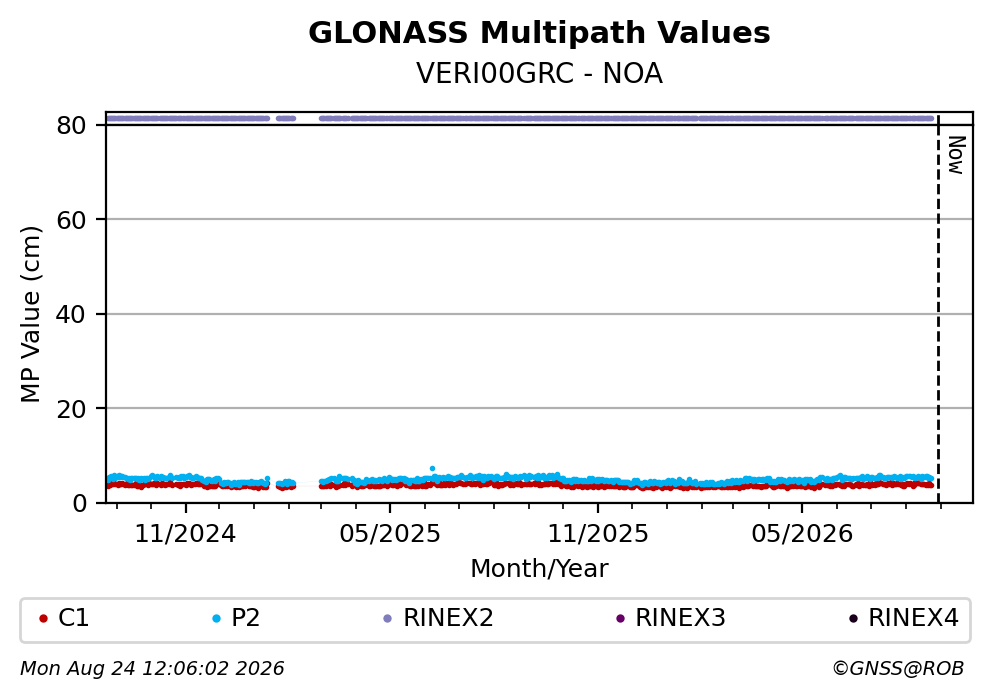Click the 05/2026 x-axis tick label

[802, 534]
